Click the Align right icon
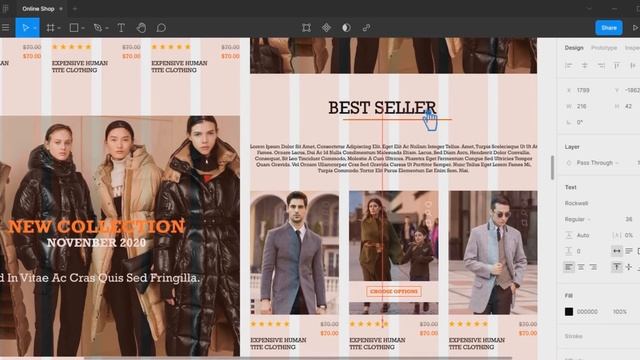Viewport: 640px width, 360px height. (x=601, y=65)
